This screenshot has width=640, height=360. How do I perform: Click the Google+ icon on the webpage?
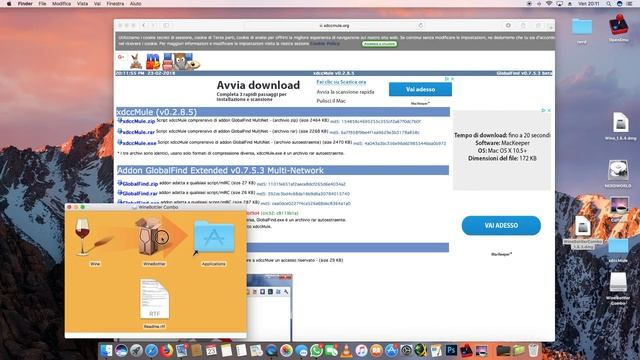point(121,57)
